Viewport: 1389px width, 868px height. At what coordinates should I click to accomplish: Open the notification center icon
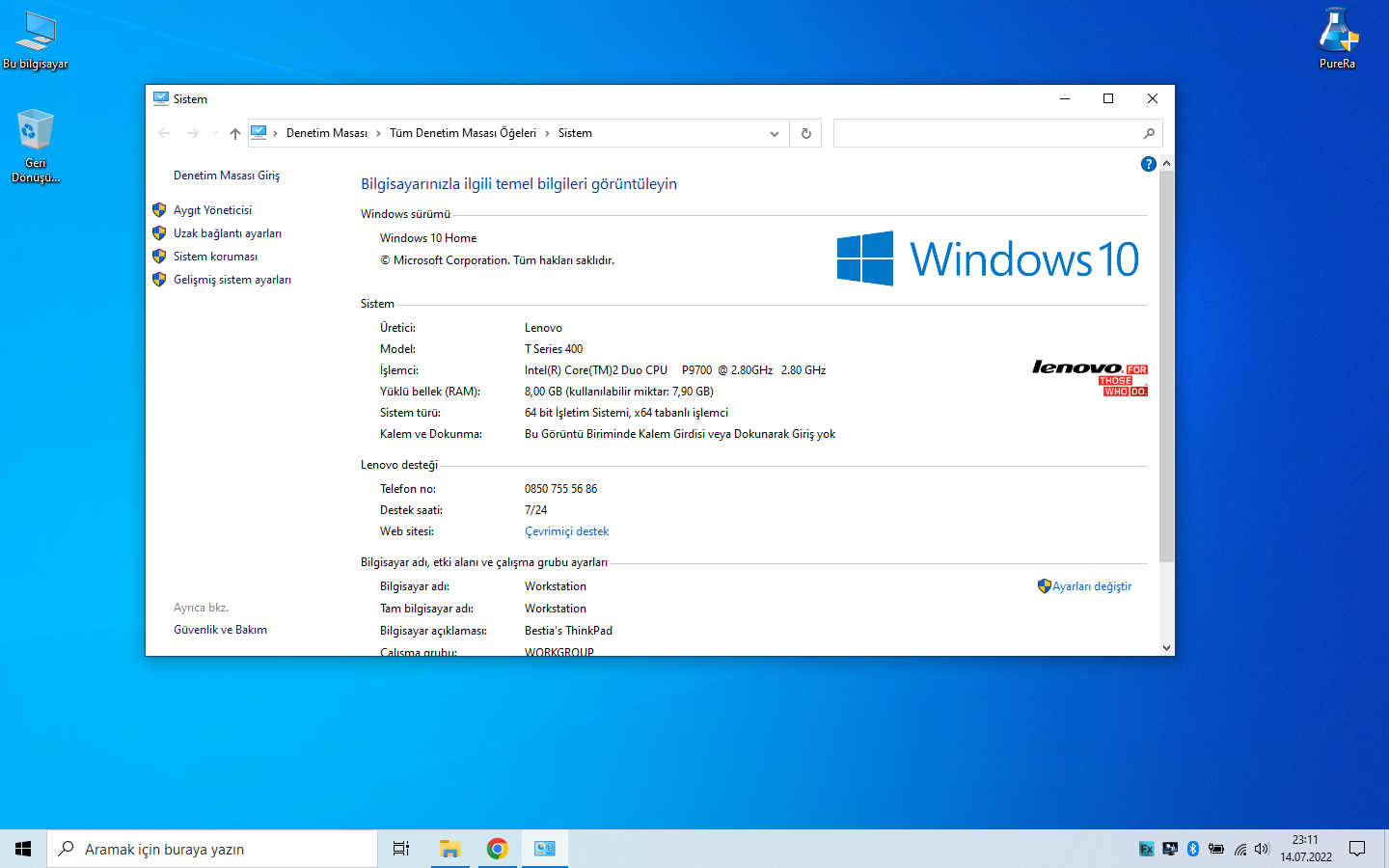click(1357, 849)
